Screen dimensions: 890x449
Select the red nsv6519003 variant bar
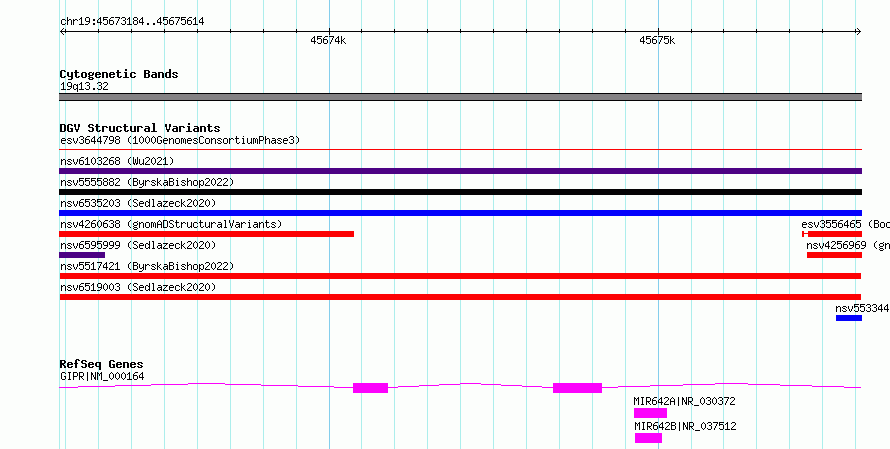point(460,297)
